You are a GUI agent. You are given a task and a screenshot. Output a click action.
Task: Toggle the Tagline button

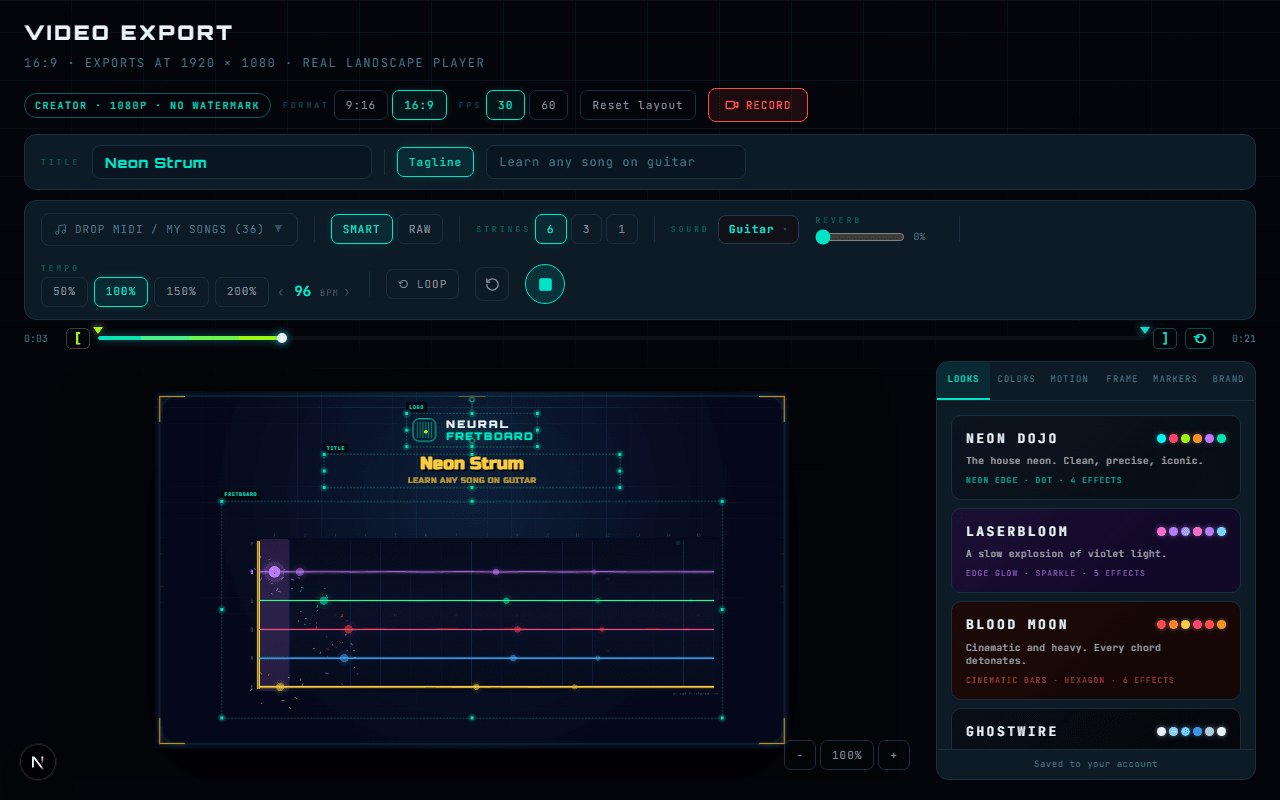tap(435, 162)
